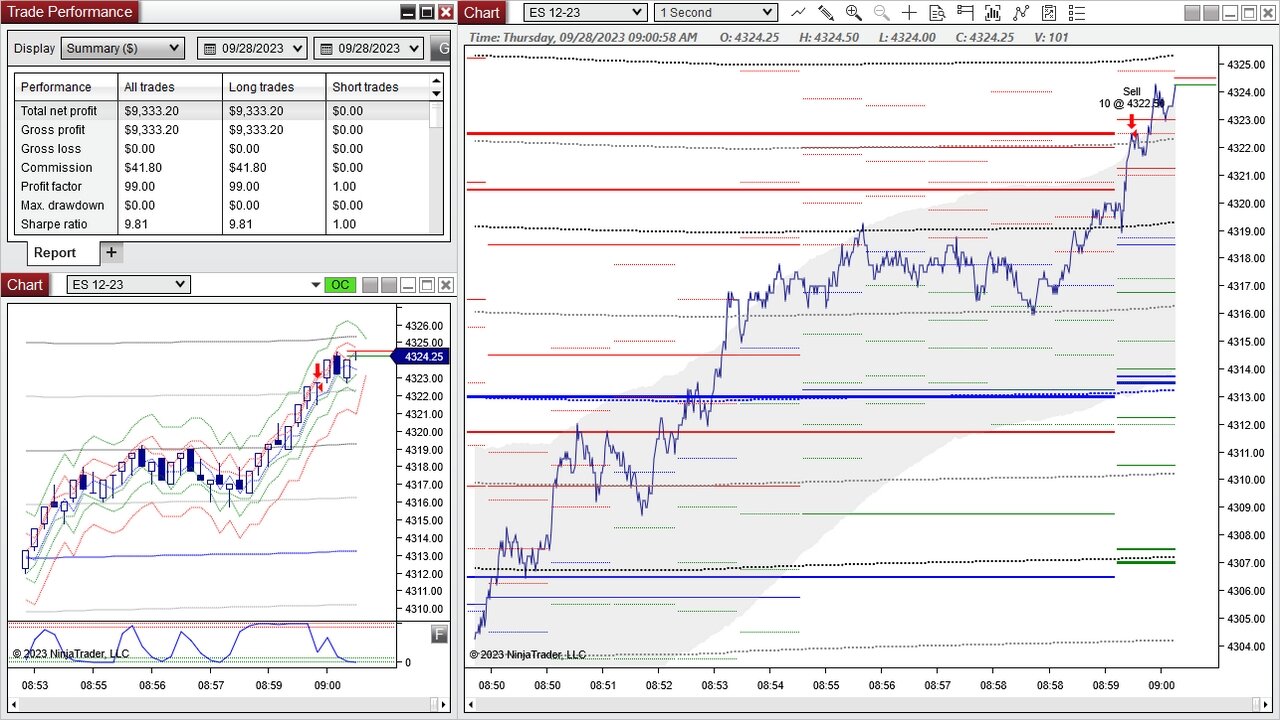Select the Max. drawdown row label
Screen dimensions: 1280x720
pyautogui.click(x=62, y=206)
